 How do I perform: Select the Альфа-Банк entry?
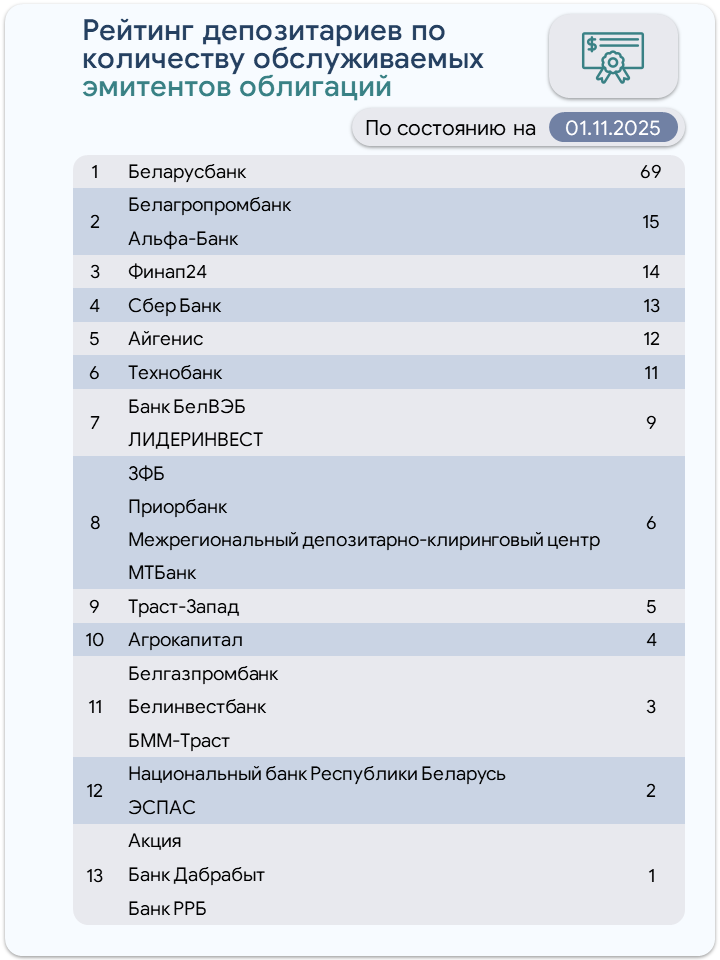(183, 239)
